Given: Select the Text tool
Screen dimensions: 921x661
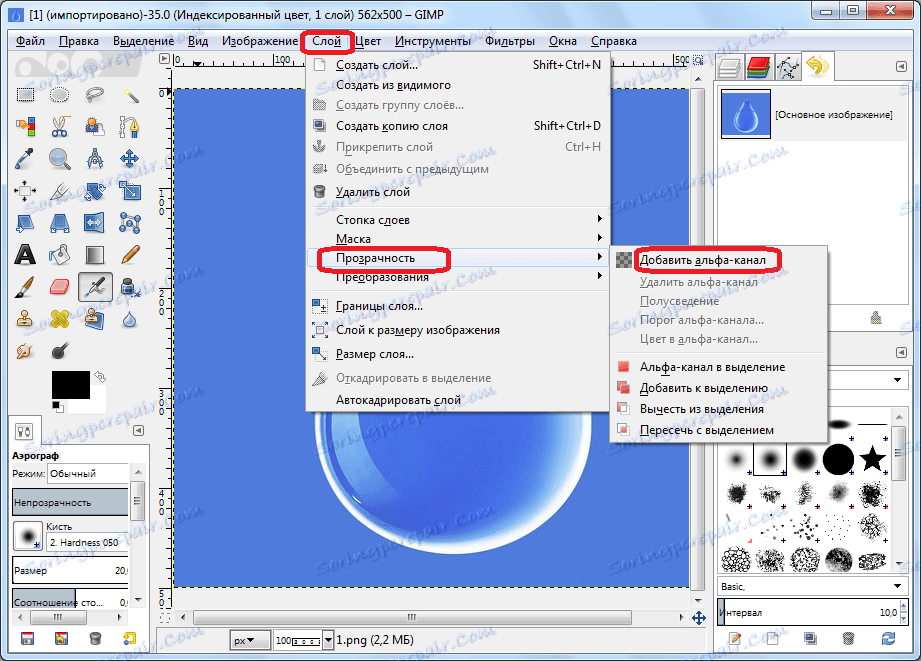Looking at the screenshot, I should click(25, 254).
